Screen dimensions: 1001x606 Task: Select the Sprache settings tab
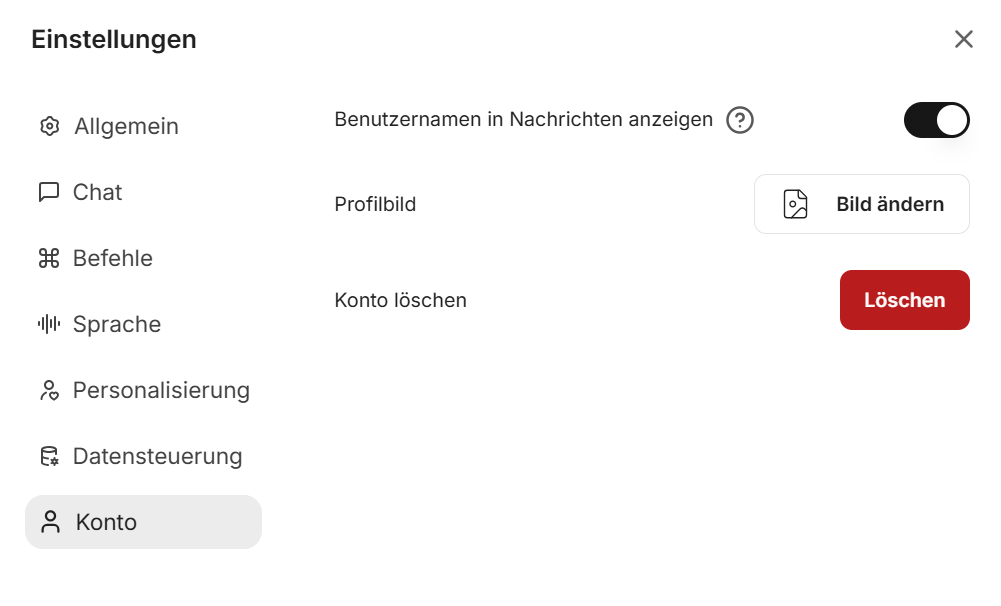(117, 324)
